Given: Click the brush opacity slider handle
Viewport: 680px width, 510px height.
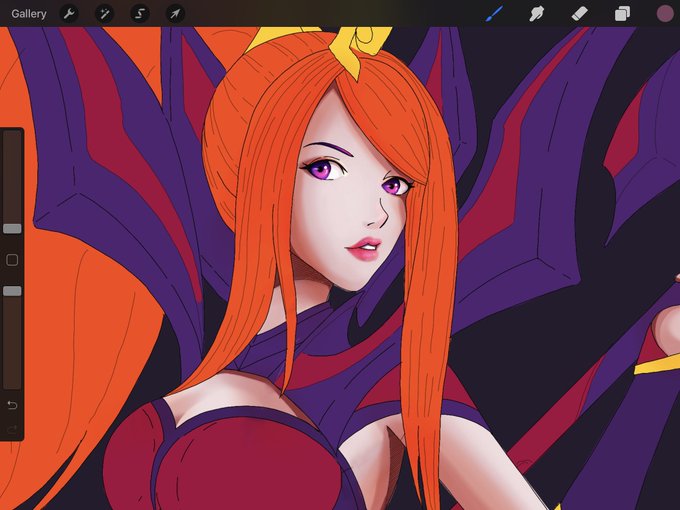Looking at the screenshot, I should coord(12,291).
